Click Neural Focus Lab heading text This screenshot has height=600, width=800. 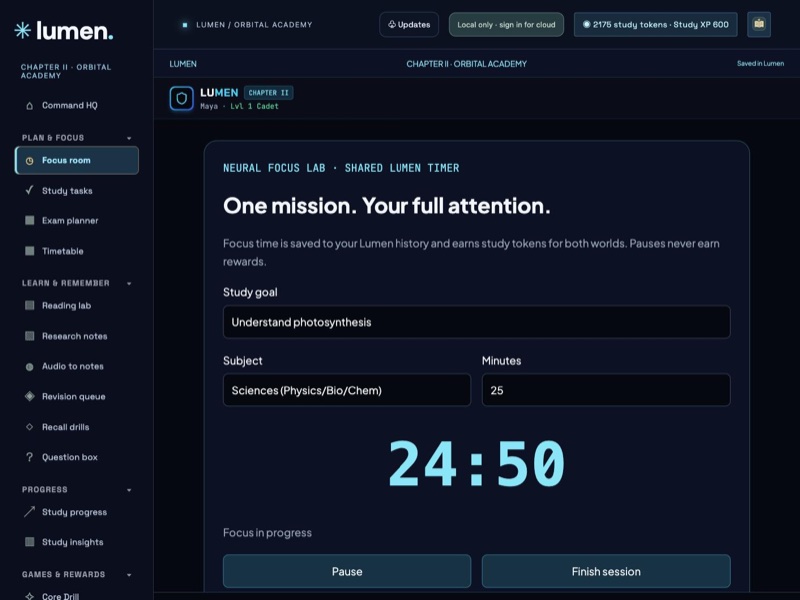(x=341, y=168)
